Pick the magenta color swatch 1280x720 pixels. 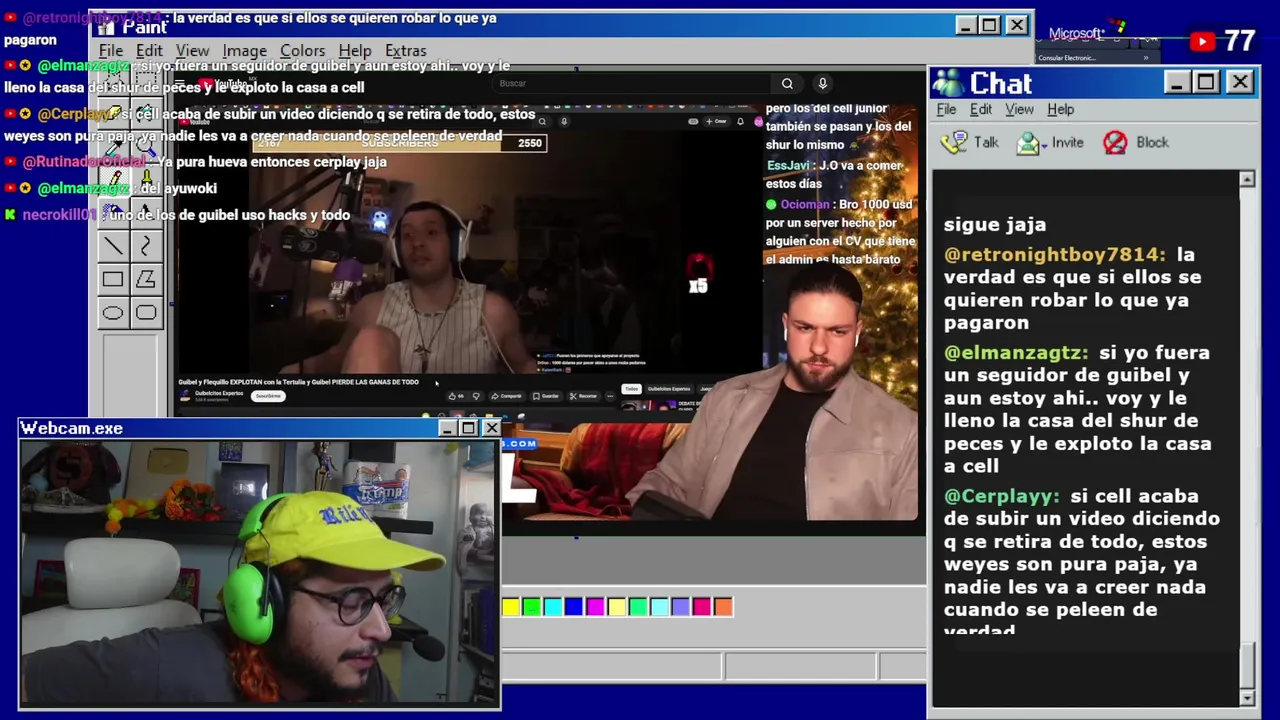pyautogui.click(x=596, y=606)
